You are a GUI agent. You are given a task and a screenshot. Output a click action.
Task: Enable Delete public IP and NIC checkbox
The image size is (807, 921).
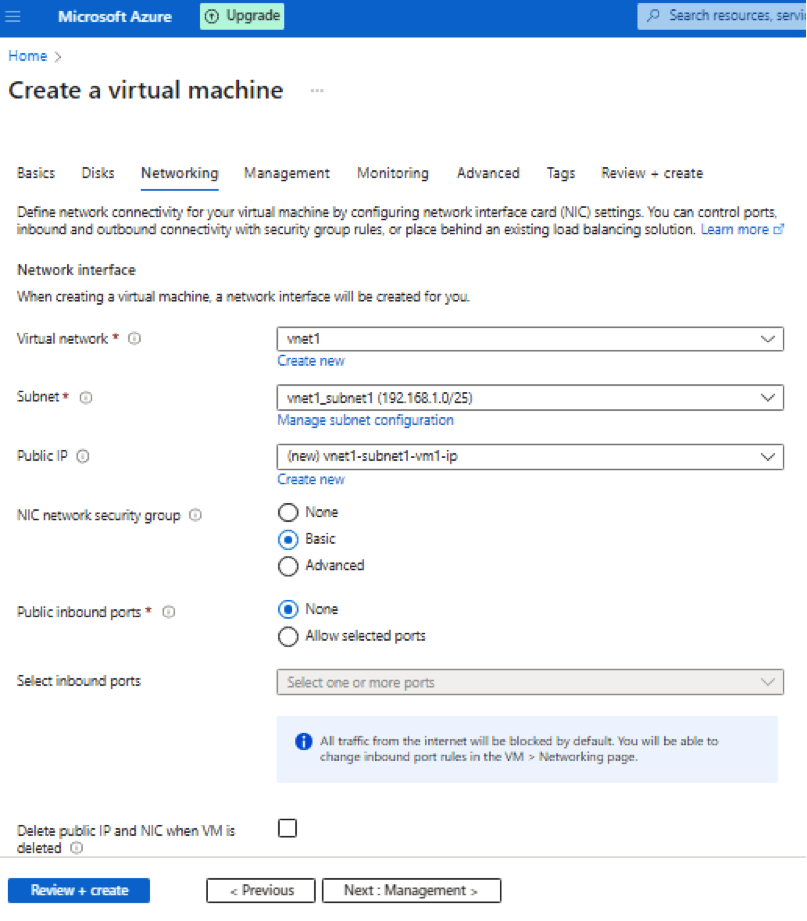click(288, 828)
